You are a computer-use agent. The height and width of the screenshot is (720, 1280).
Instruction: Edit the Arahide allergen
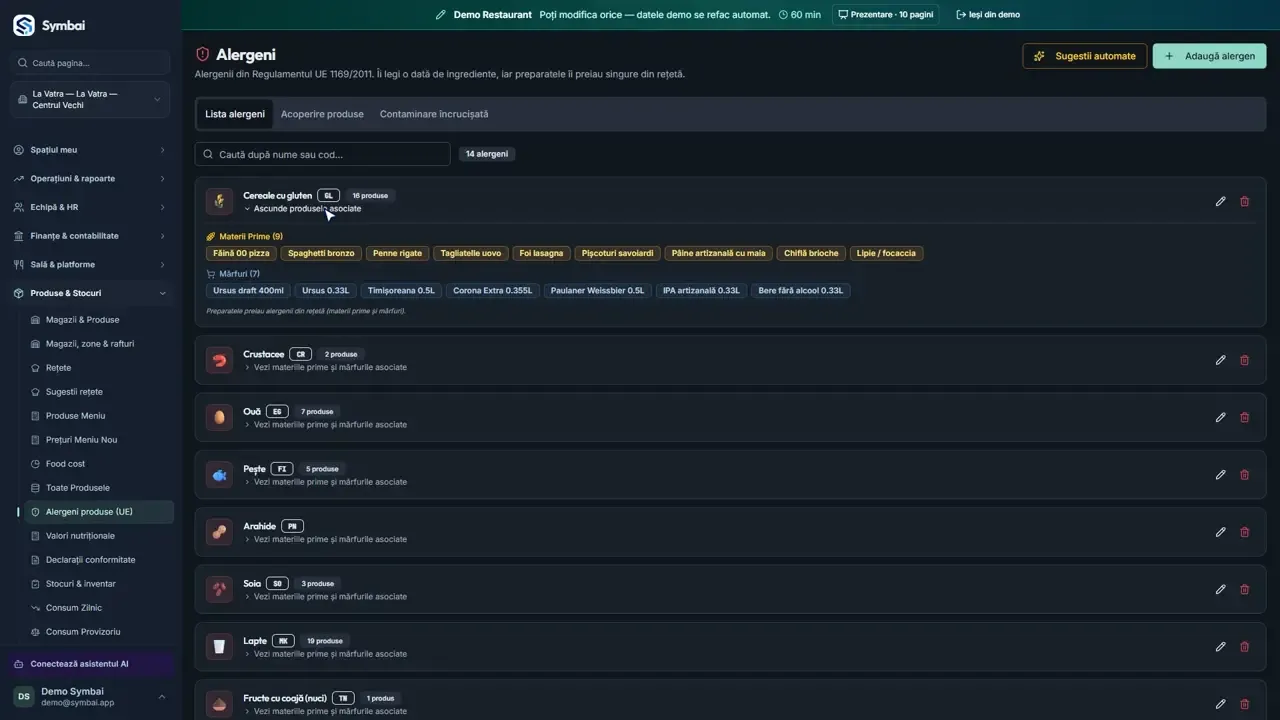1220,532
